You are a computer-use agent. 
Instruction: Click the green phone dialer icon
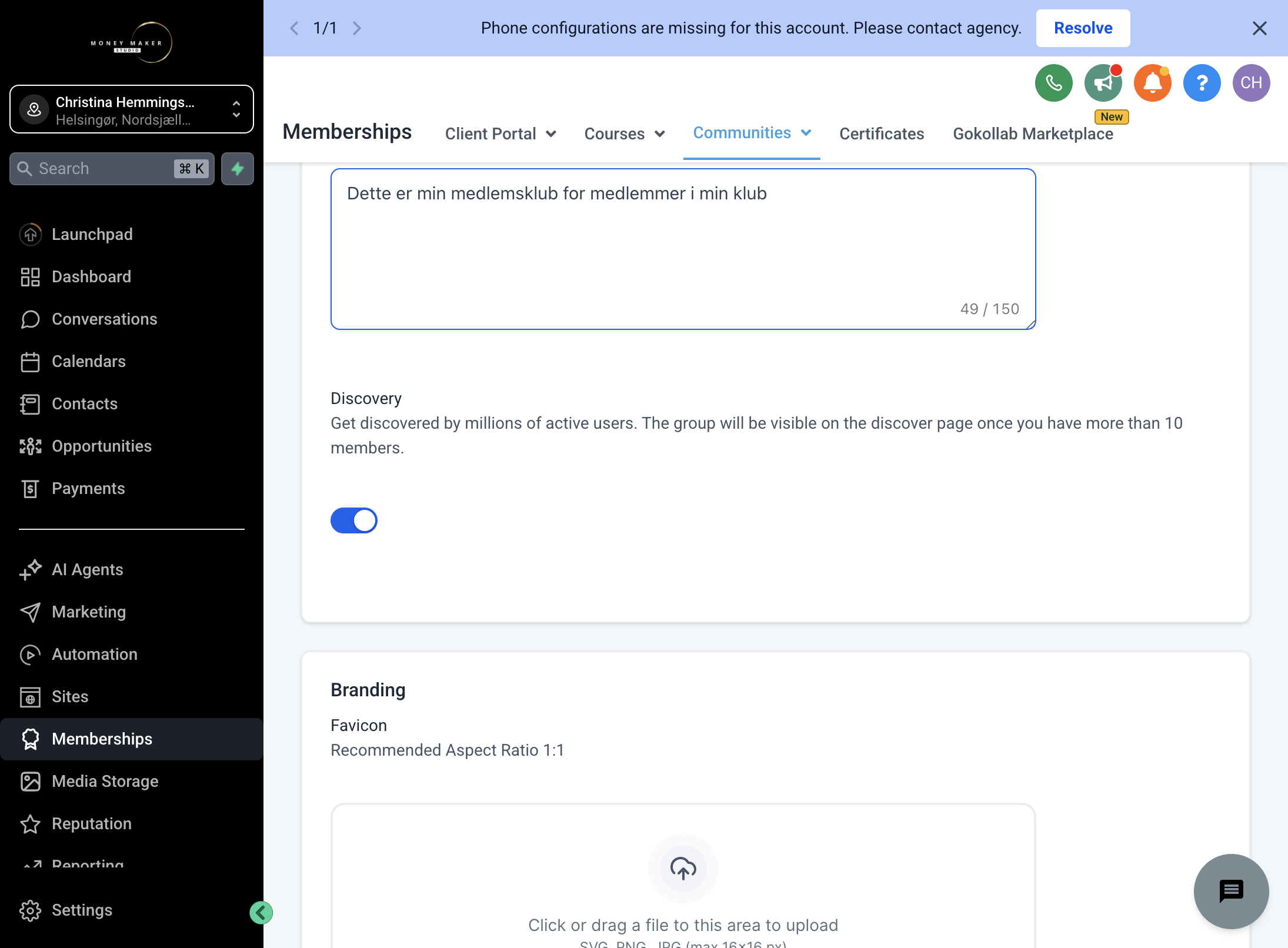click(1053, 83)
